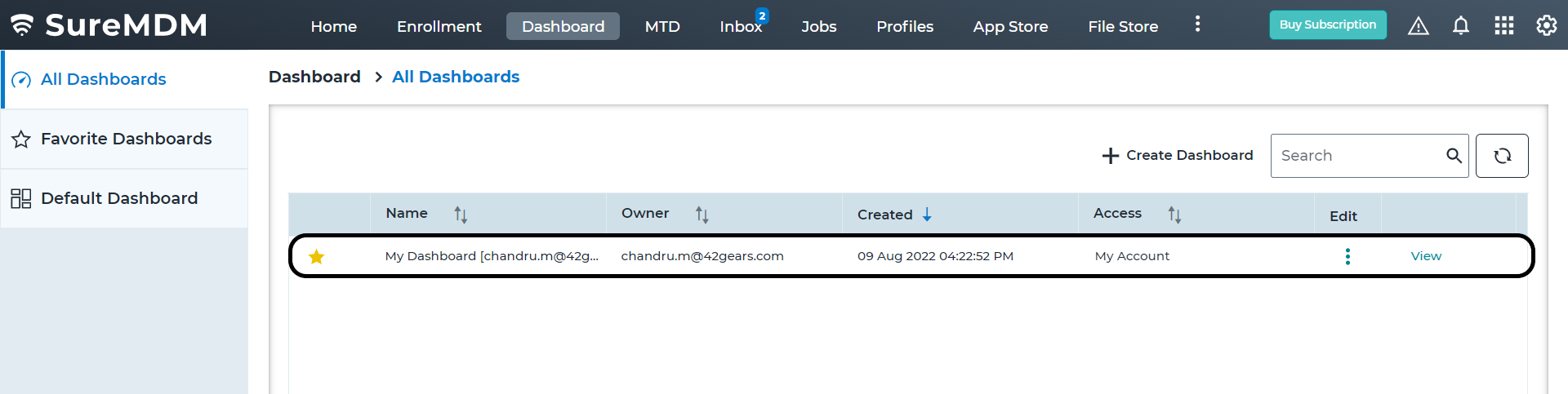
Task: Click the plus icon for Create Dashboard
Action: tap(1110, 156)
